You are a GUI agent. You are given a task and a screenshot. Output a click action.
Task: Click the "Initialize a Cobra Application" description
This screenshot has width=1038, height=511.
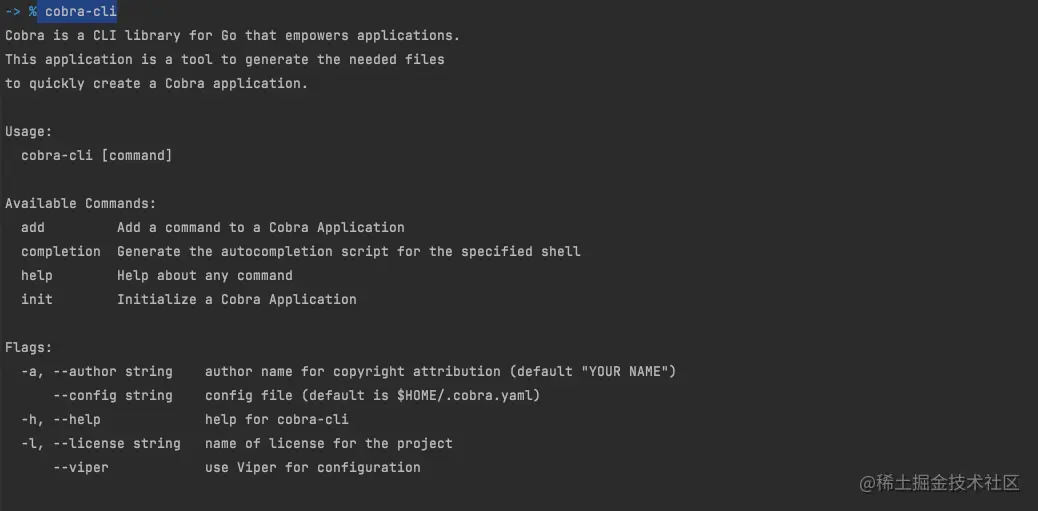tap(236, 299)
